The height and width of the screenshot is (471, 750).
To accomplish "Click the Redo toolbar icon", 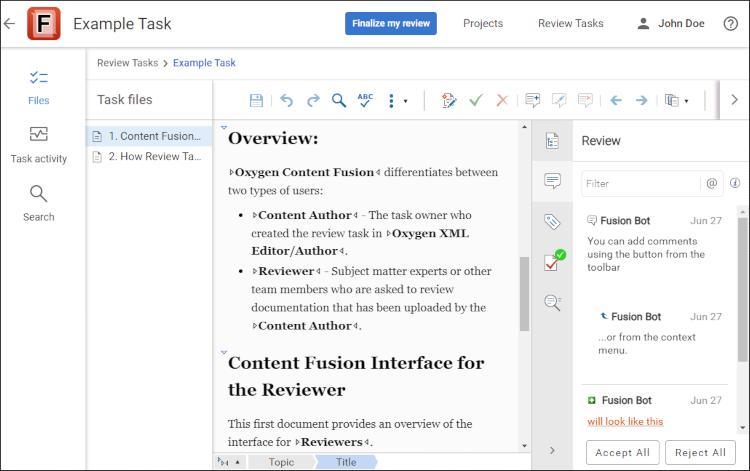I will [313, 100].
